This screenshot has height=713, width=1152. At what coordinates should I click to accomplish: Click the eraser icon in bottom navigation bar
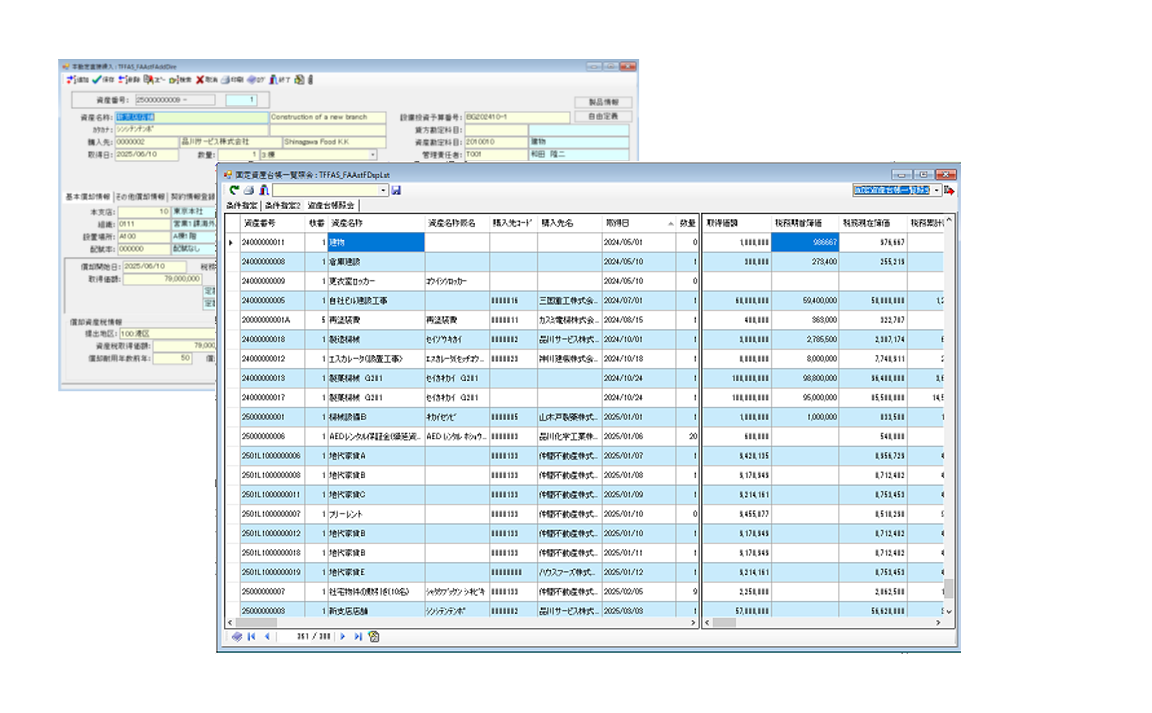tap(237, 637)
